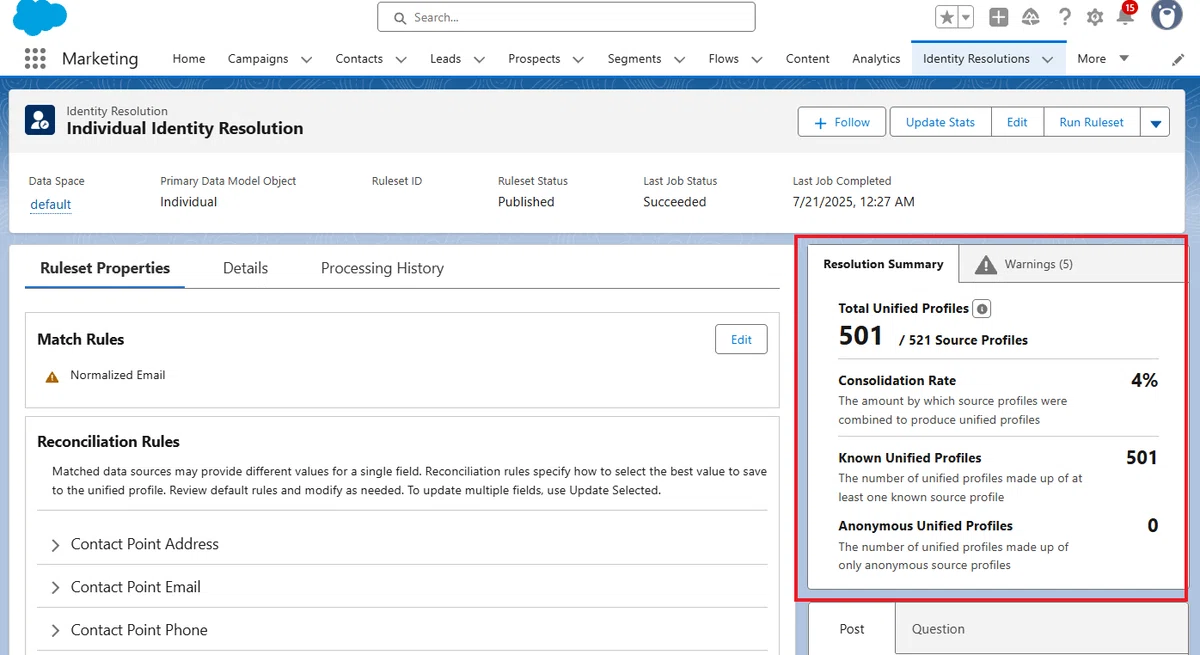The image size is (1200, 655).
Task: Open the Help question mark icon
Action: coord(1065,17)
